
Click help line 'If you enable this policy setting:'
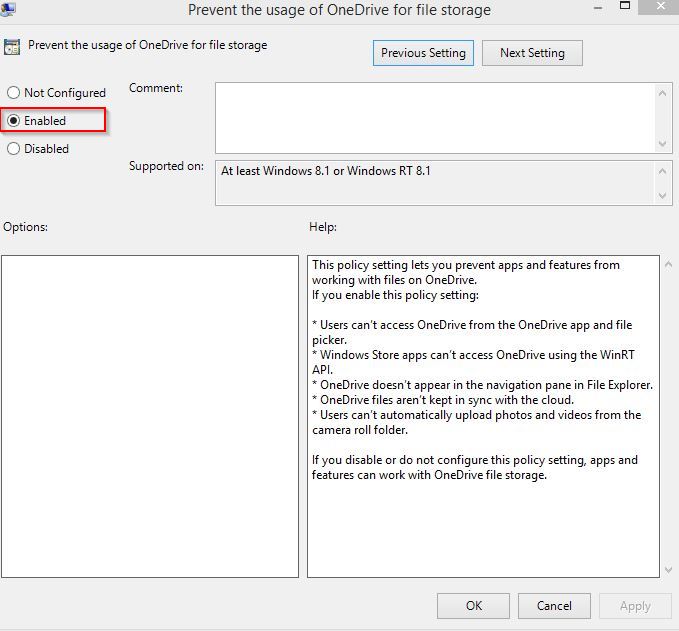[395, 295]
